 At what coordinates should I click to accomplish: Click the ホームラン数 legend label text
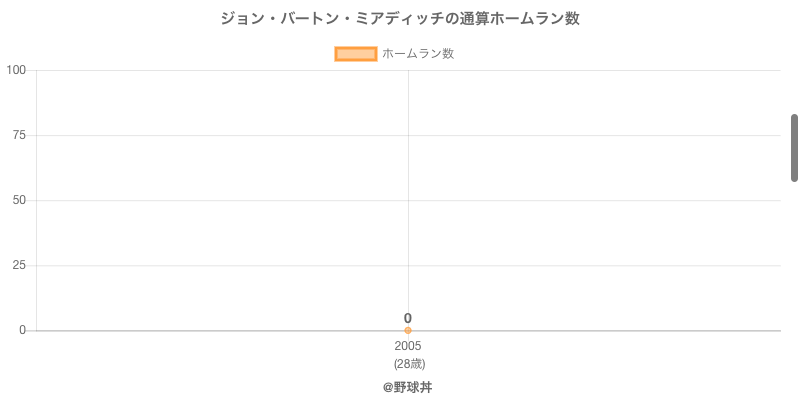418,54
